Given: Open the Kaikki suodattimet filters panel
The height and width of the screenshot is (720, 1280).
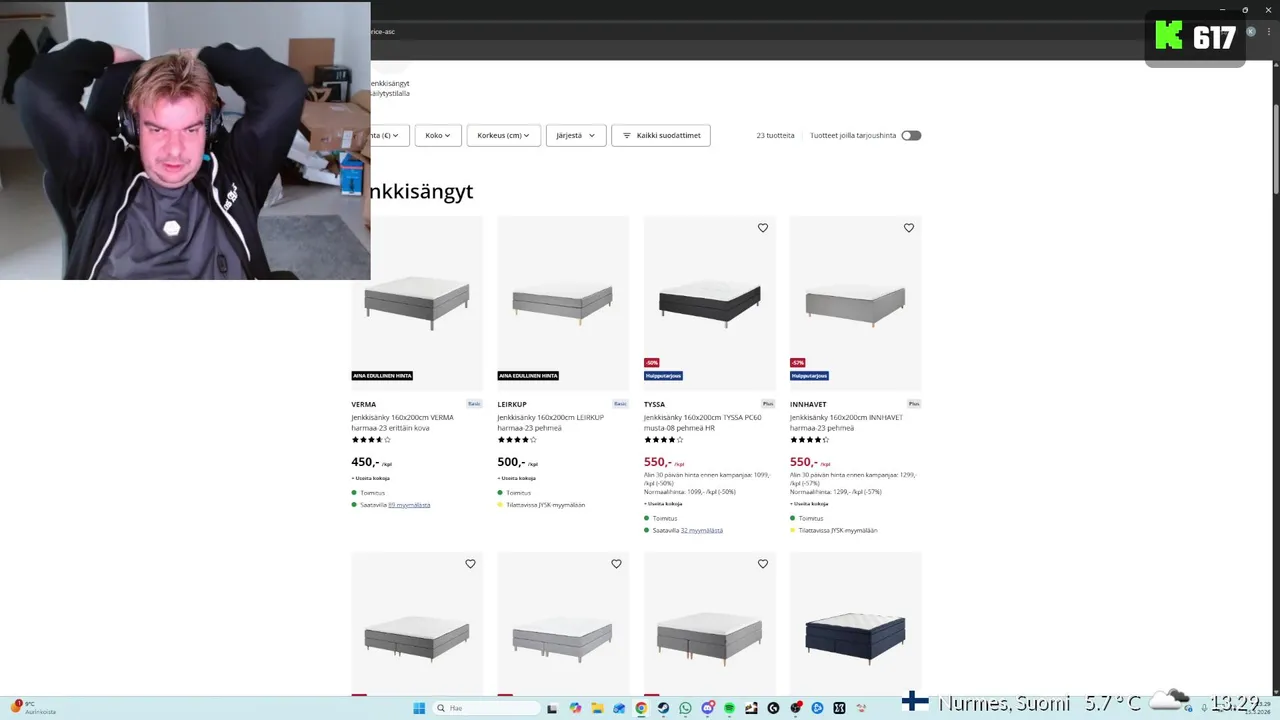Looking at the screenshot, I should point(661,135).
